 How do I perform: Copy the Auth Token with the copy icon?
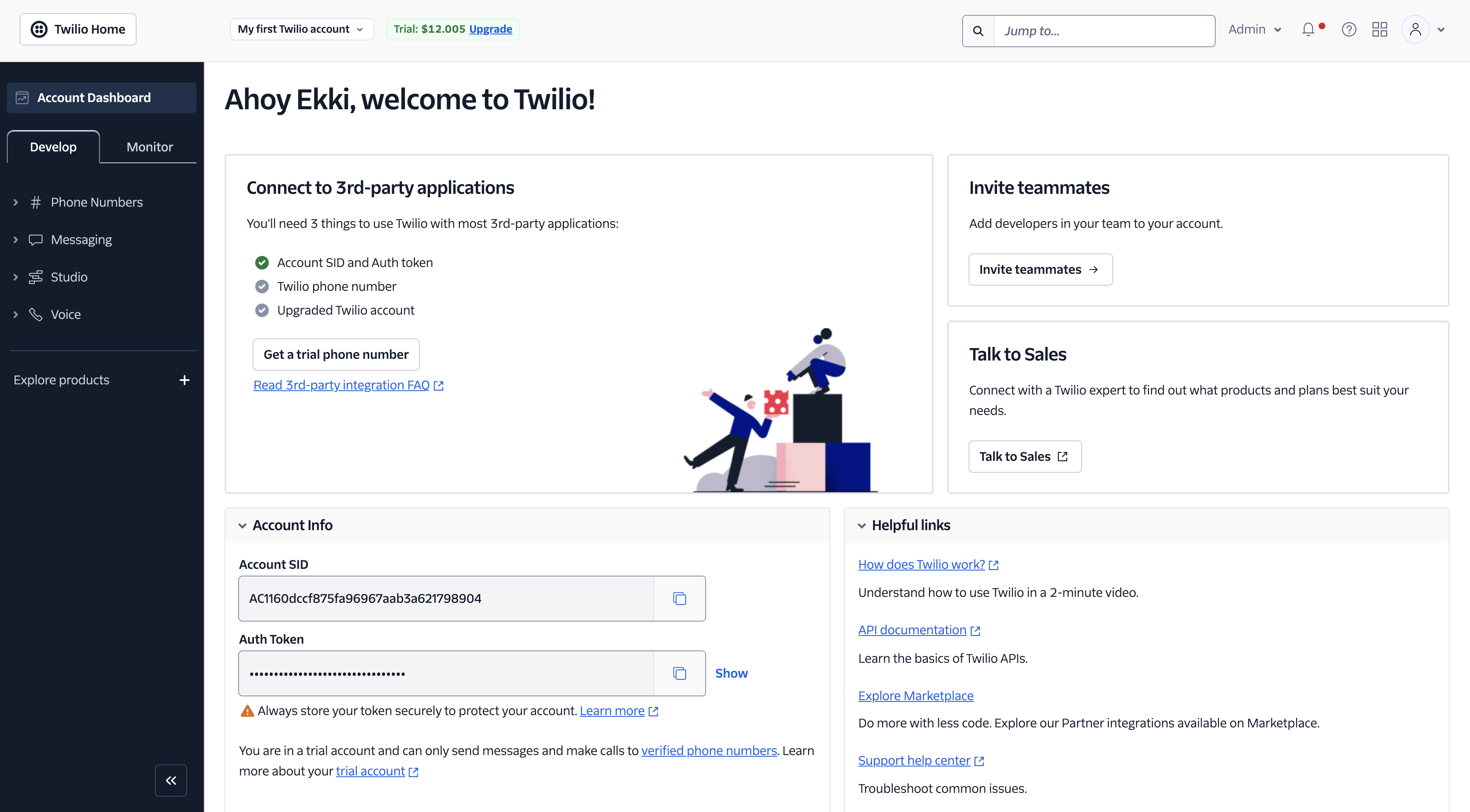[x=680, y=673]
